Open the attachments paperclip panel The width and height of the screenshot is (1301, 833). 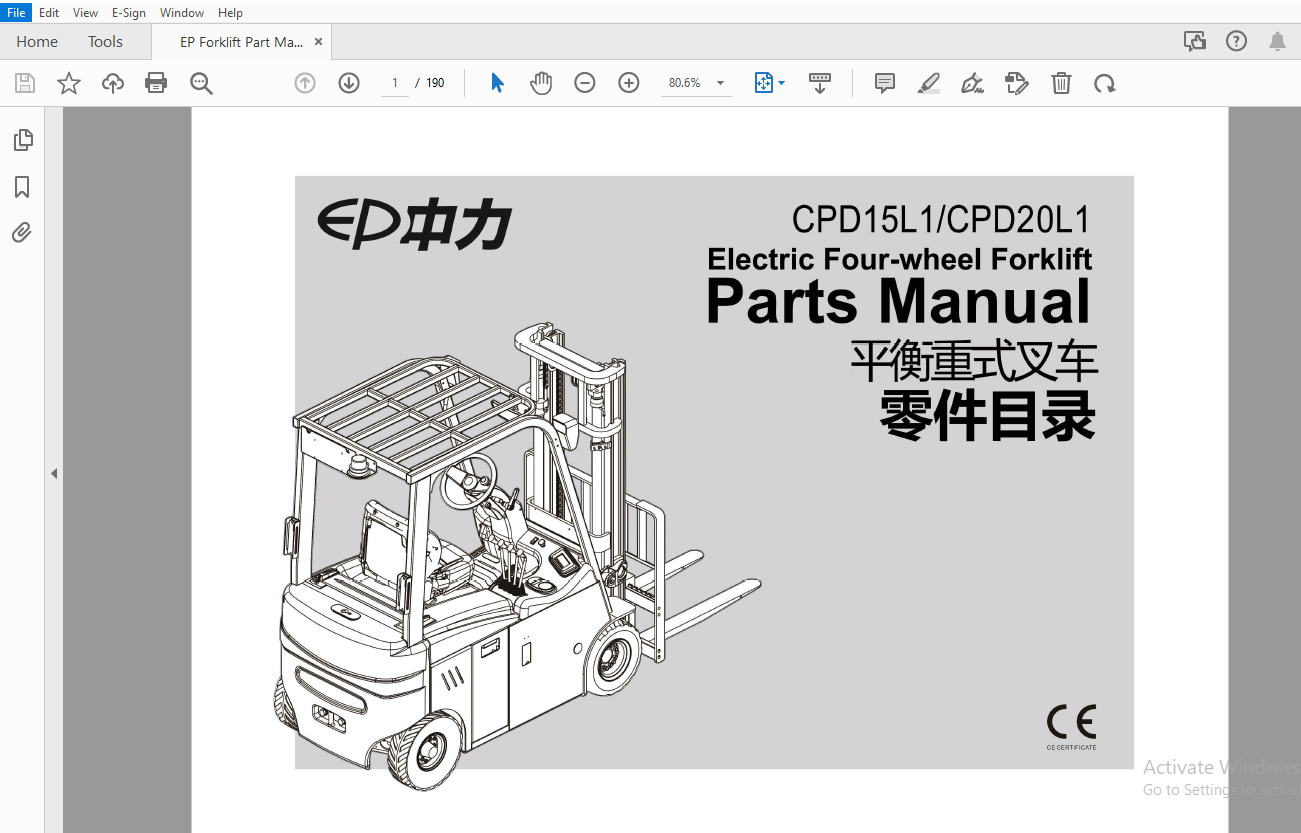click(22, 233)
